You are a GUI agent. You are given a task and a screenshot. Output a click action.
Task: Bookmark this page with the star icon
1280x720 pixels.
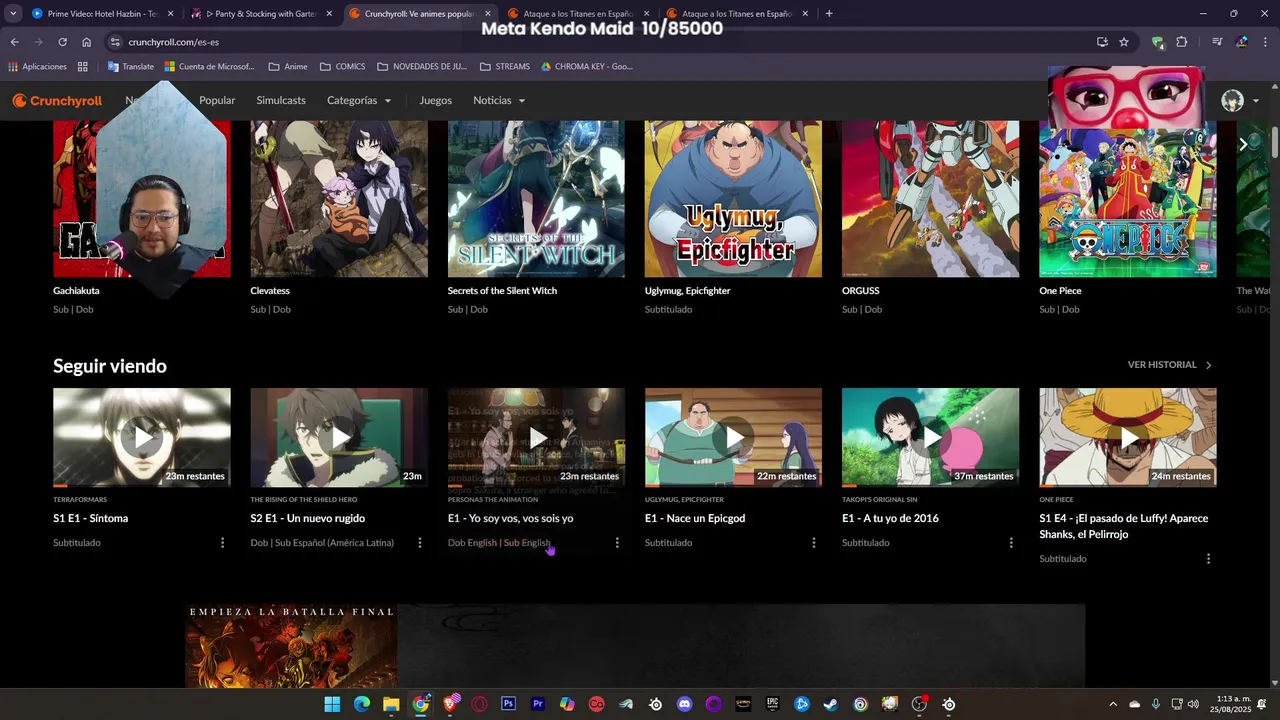coord(1124,42)
